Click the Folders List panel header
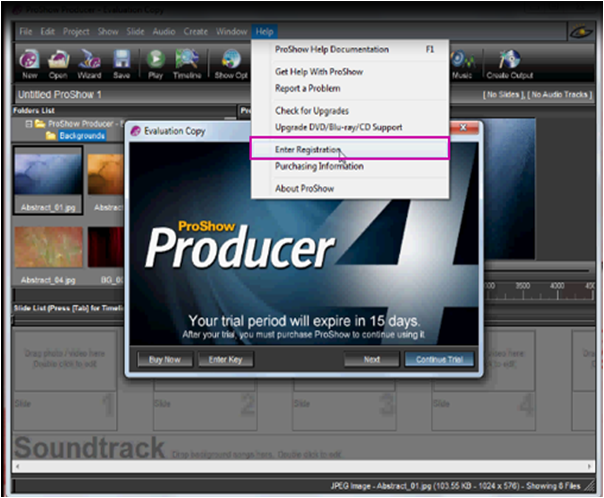The height and width of the screenshot is (498, 604). pyautogui.click(x=34, y=111)
